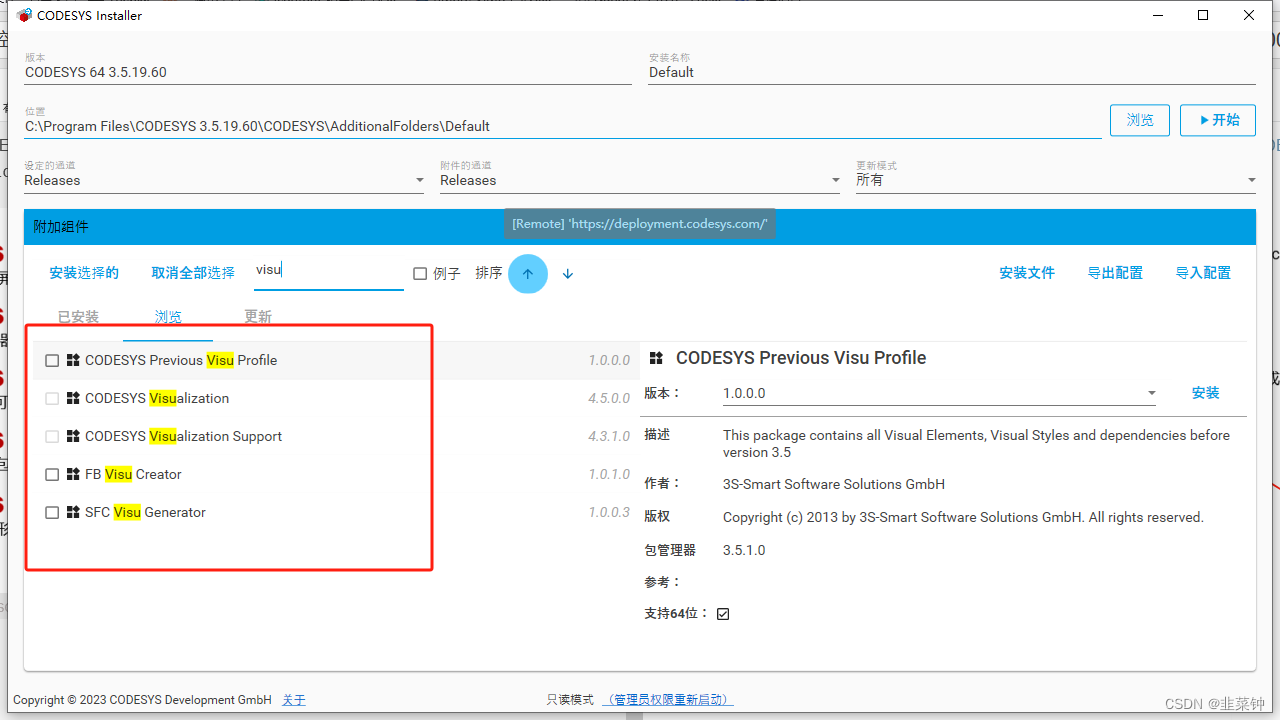
Task: Click package icon beside CODESYS Visualization Support
Action: pyautogui.click(x=73, y=436)
